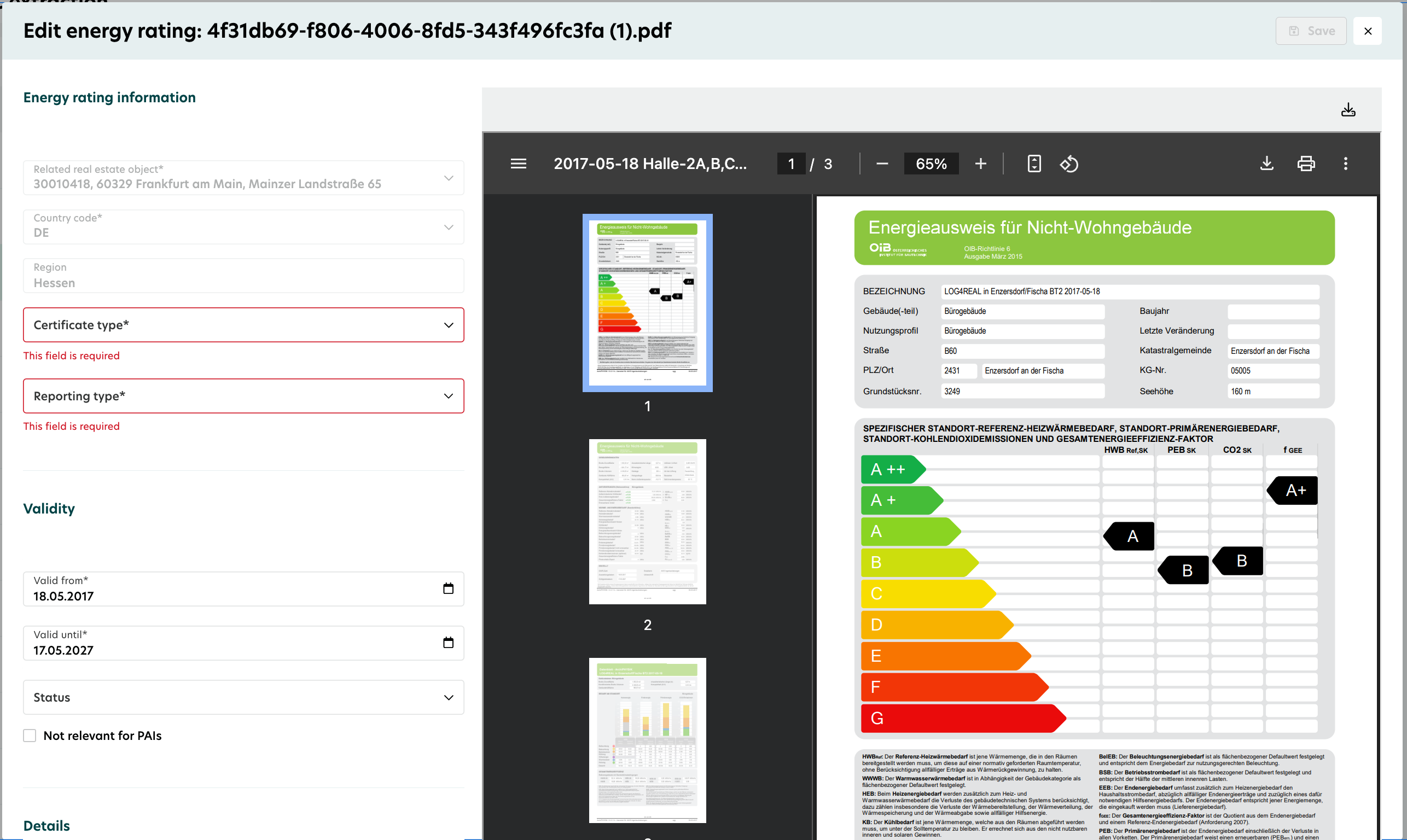Rotate the PDF counterclockwise
This screenshot has width=1407, height=840.
[1069, 164]
